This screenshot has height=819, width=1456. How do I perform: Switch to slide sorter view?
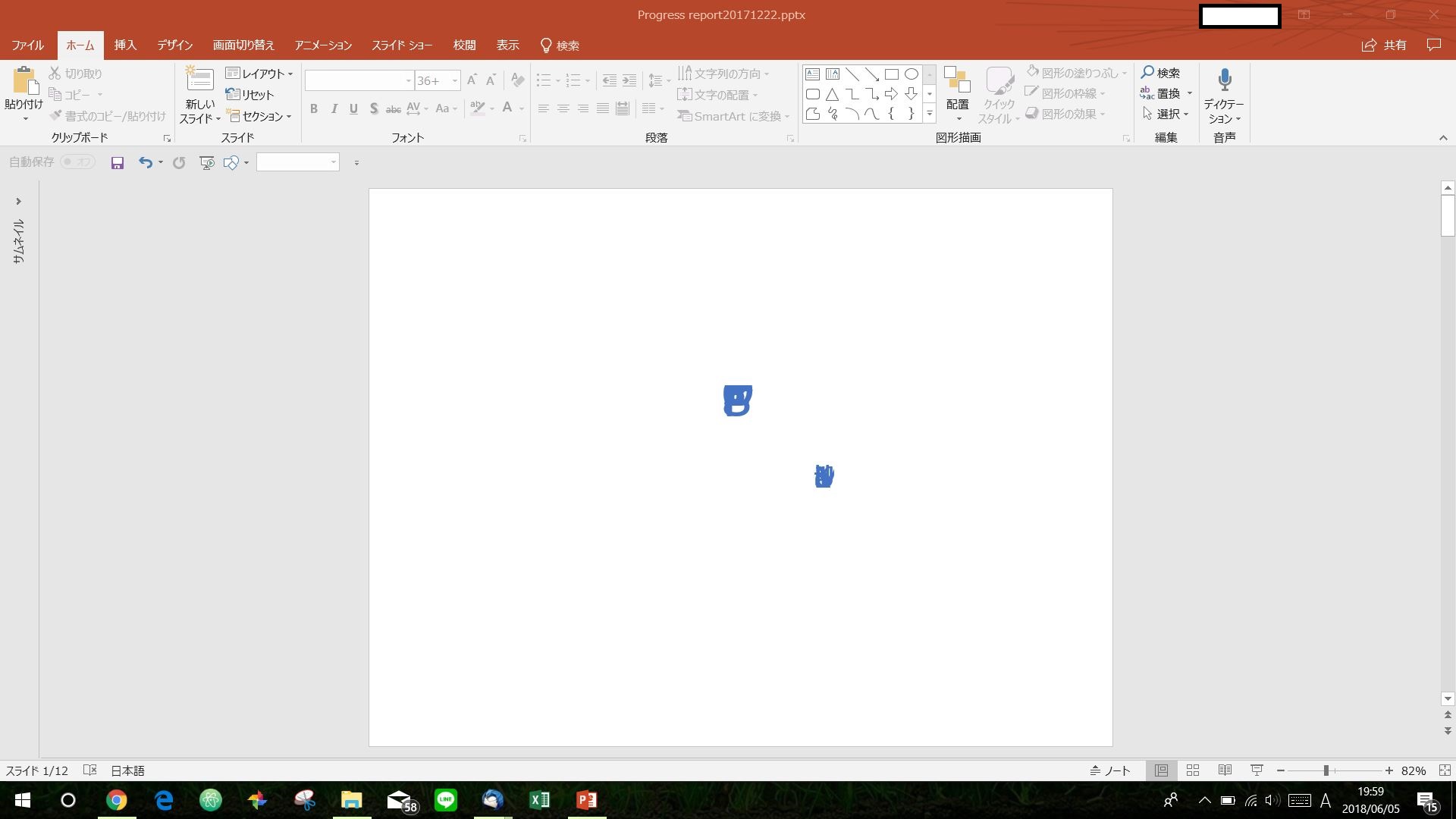1193,770
